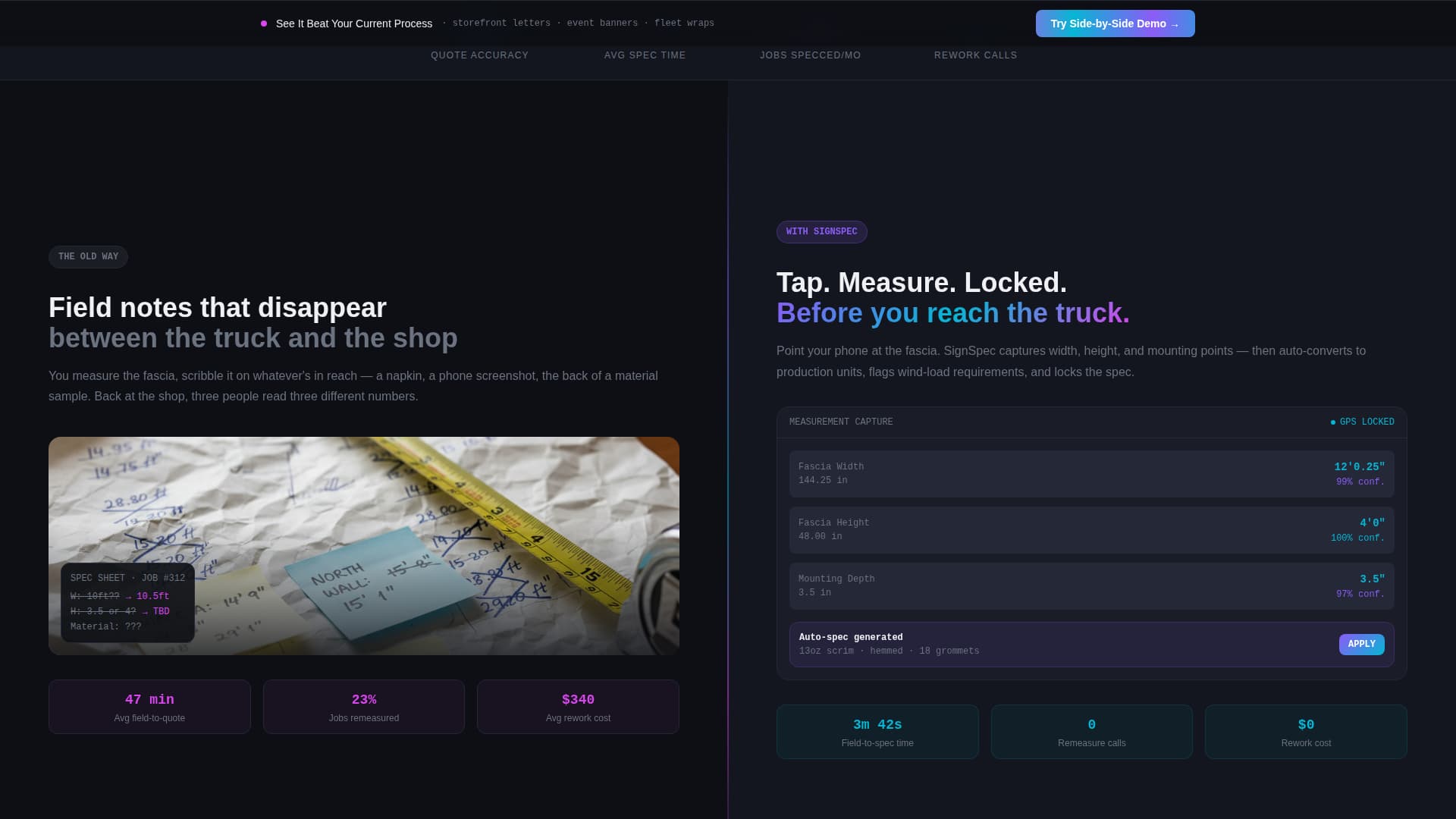Click the "SPEC SHEET · JOB #312" overlay title
The image size is (1456, 819).
click(127, 579)
